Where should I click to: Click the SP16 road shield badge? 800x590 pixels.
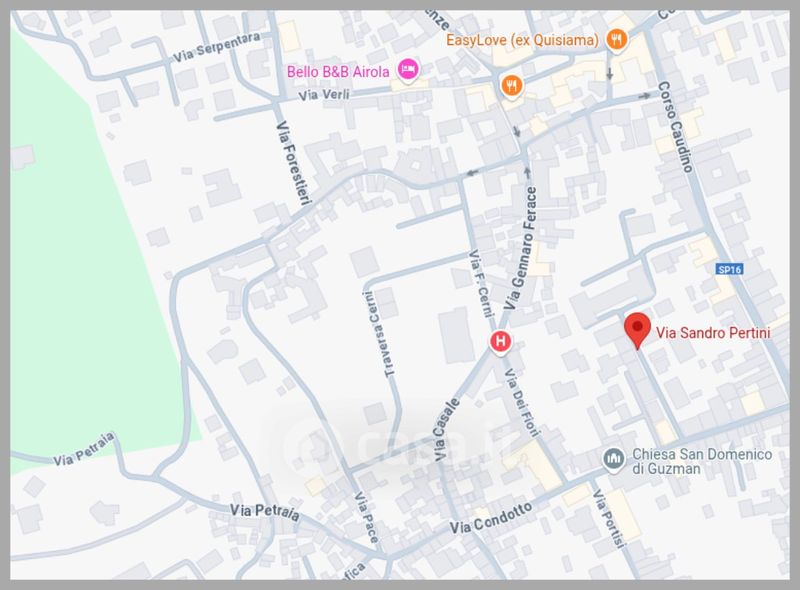[730, 269]
